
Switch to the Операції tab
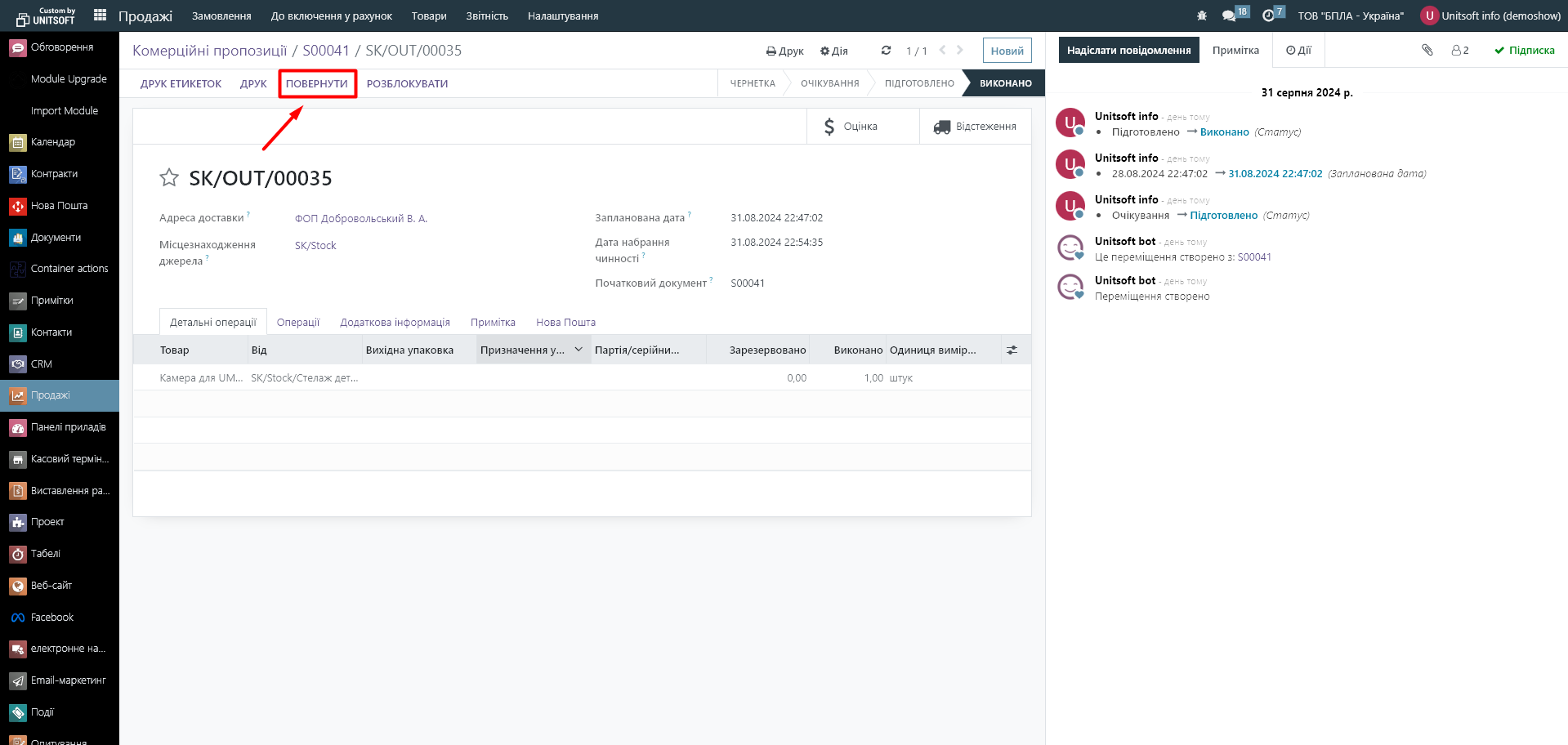pos(298,323)
